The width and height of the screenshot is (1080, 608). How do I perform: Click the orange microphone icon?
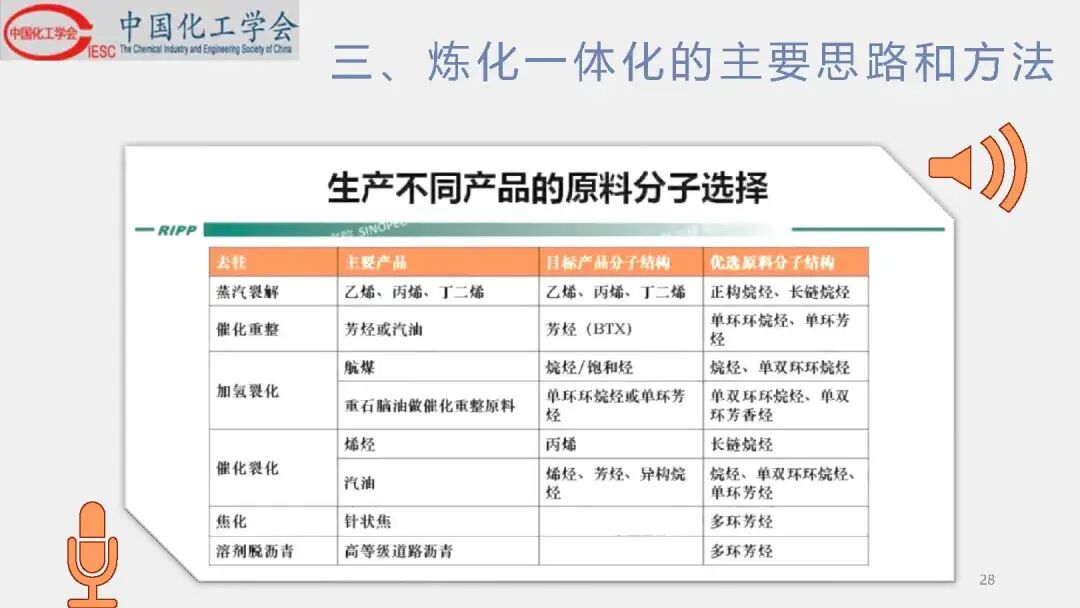click(x=92, y=554)
